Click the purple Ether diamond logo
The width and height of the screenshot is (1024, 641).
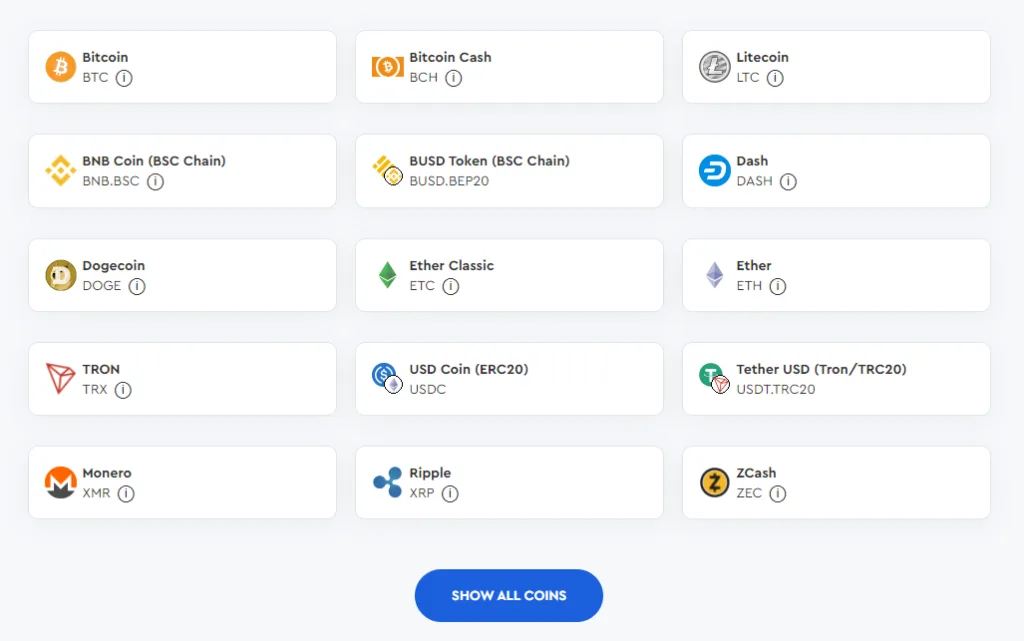pos(715,275)
